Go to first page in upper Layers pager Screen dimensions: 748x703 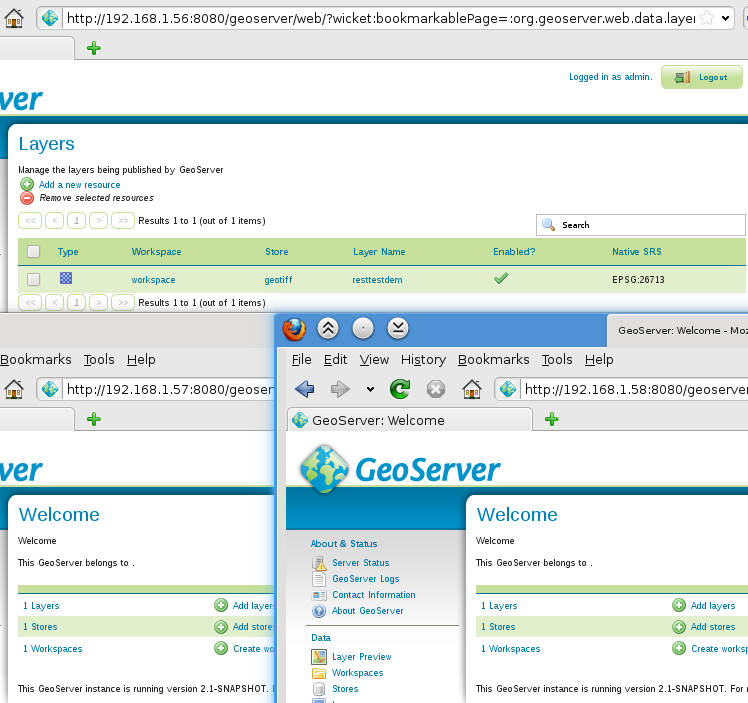pyautogui.click(x=30, y=220)
